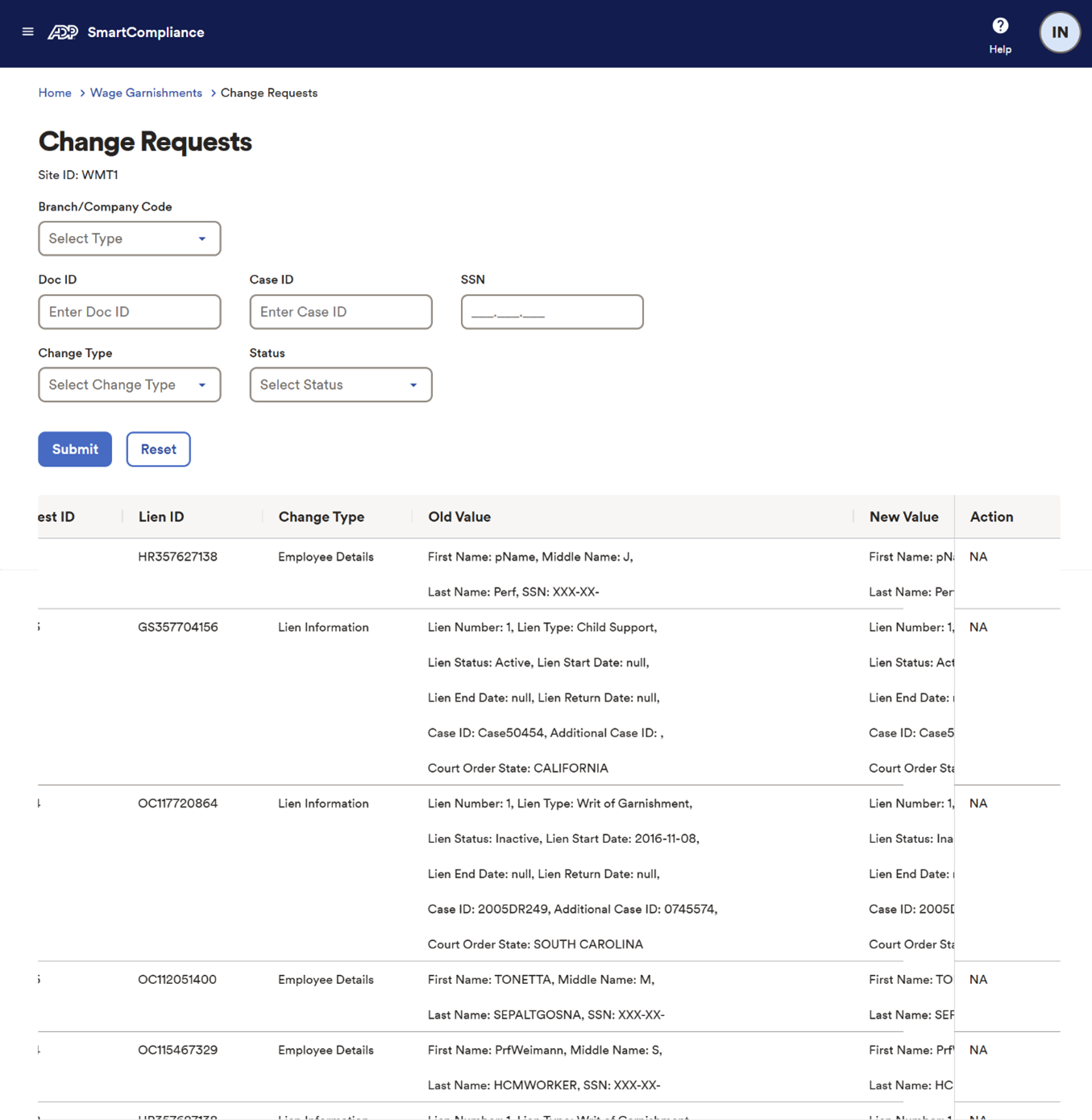Click the Lien ID column header
Screen dimensions: 1092x1120
161,517
